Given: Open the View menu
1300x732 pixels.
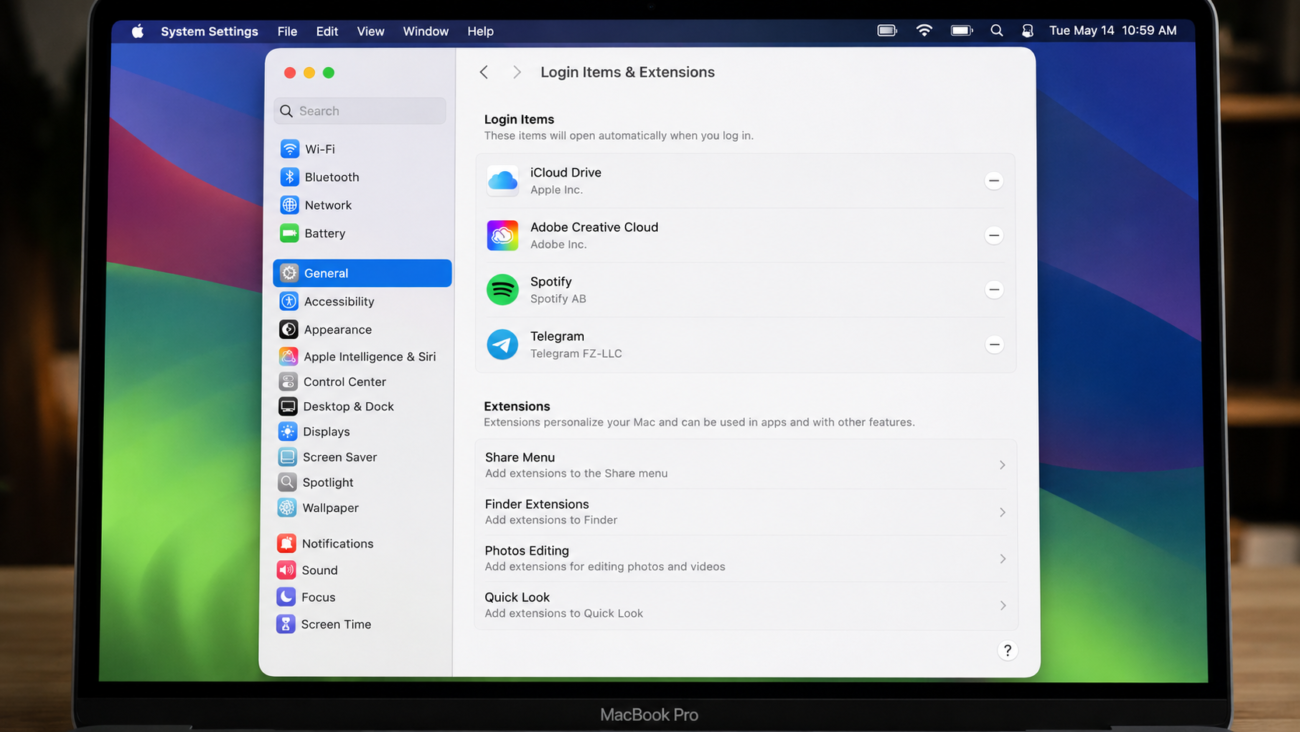Looking at the screenshot, I should [370, 31].
